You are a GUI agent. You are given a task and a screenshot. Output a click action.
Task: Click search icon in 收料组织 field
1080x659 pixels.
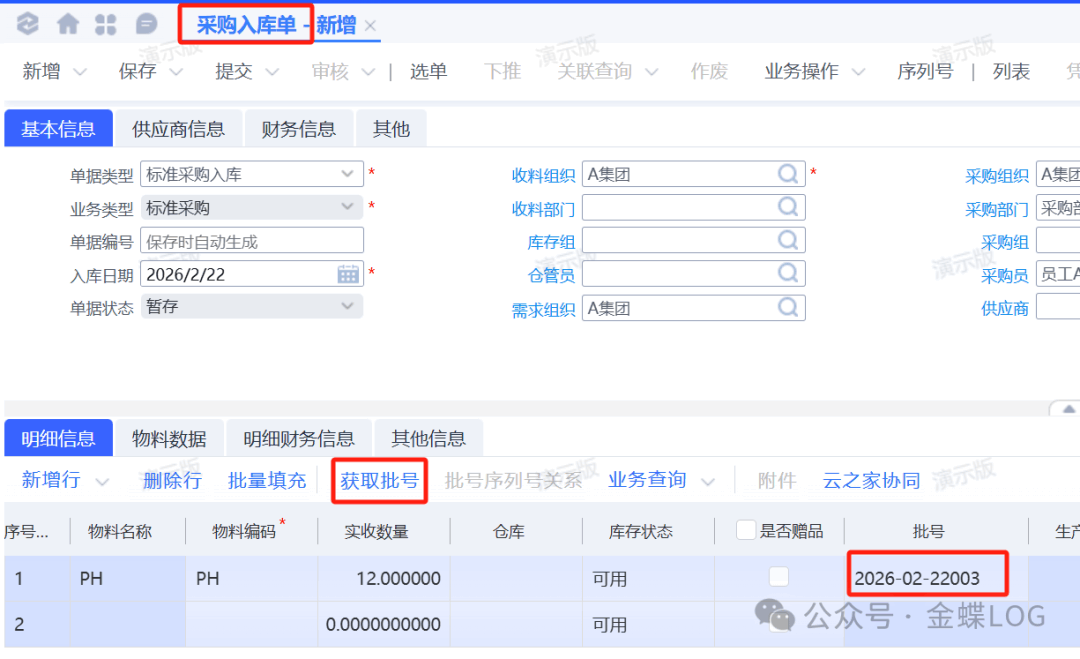(x=789, y=174)
